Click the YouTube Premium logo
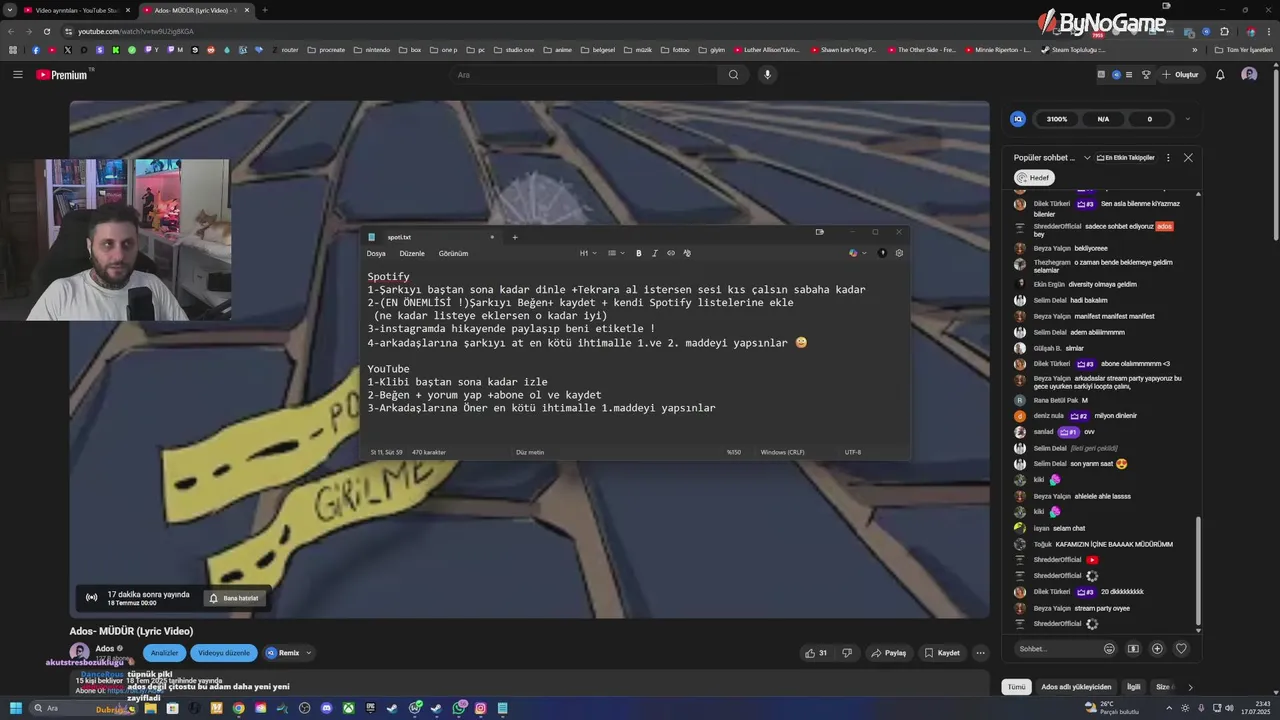This screenshot has width=1280, height=720. tap(62, 75)
